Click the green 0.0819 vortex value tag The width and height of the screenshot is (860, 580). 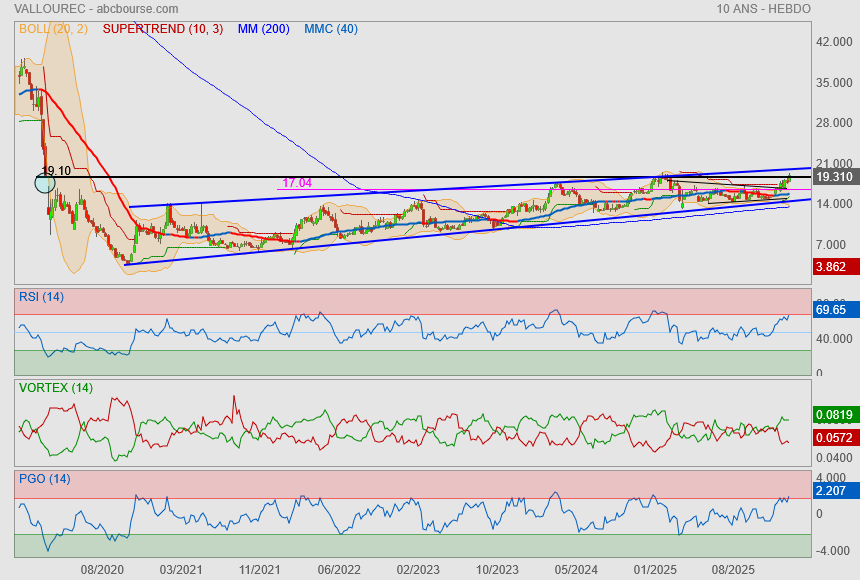click(x=834, y=415)
